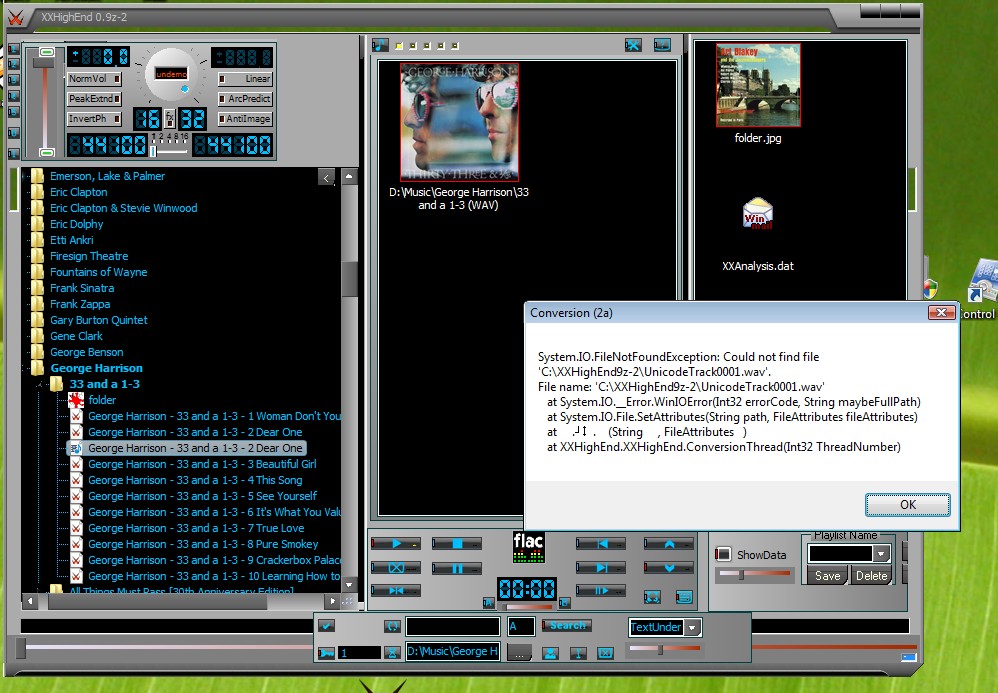Click the refresh icon beside search field
Screen dimensions: 998x693
click(392, 626)
